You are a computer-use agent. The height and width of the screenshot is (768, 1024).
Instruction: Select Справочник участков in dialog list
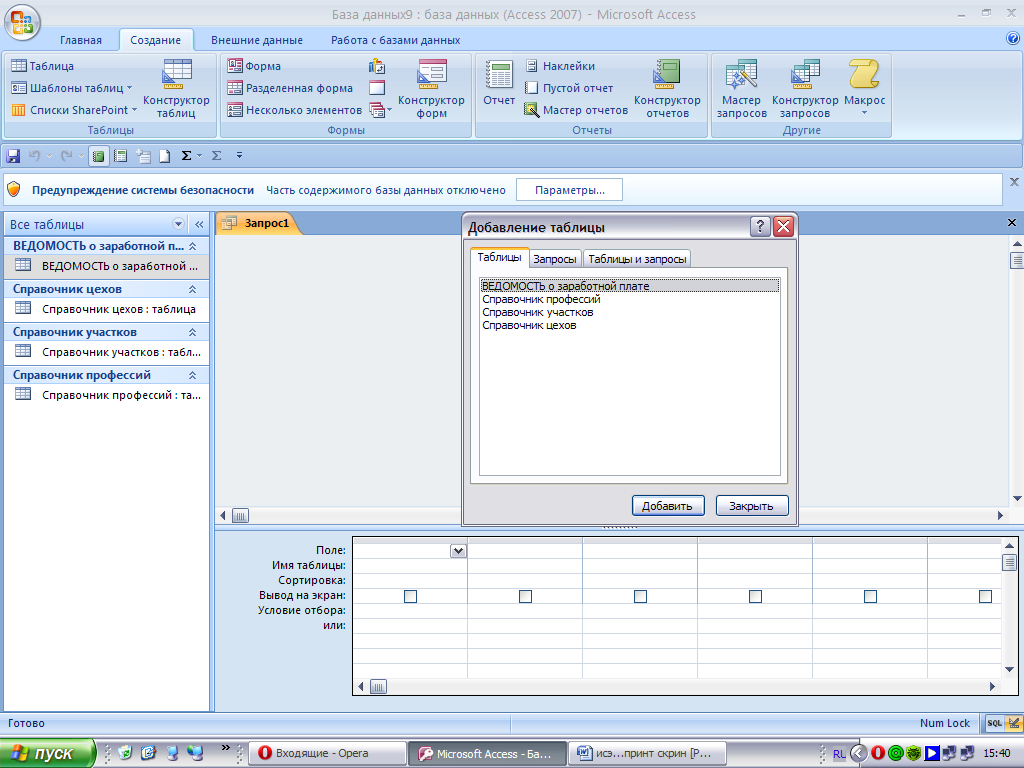click(537, 312)
